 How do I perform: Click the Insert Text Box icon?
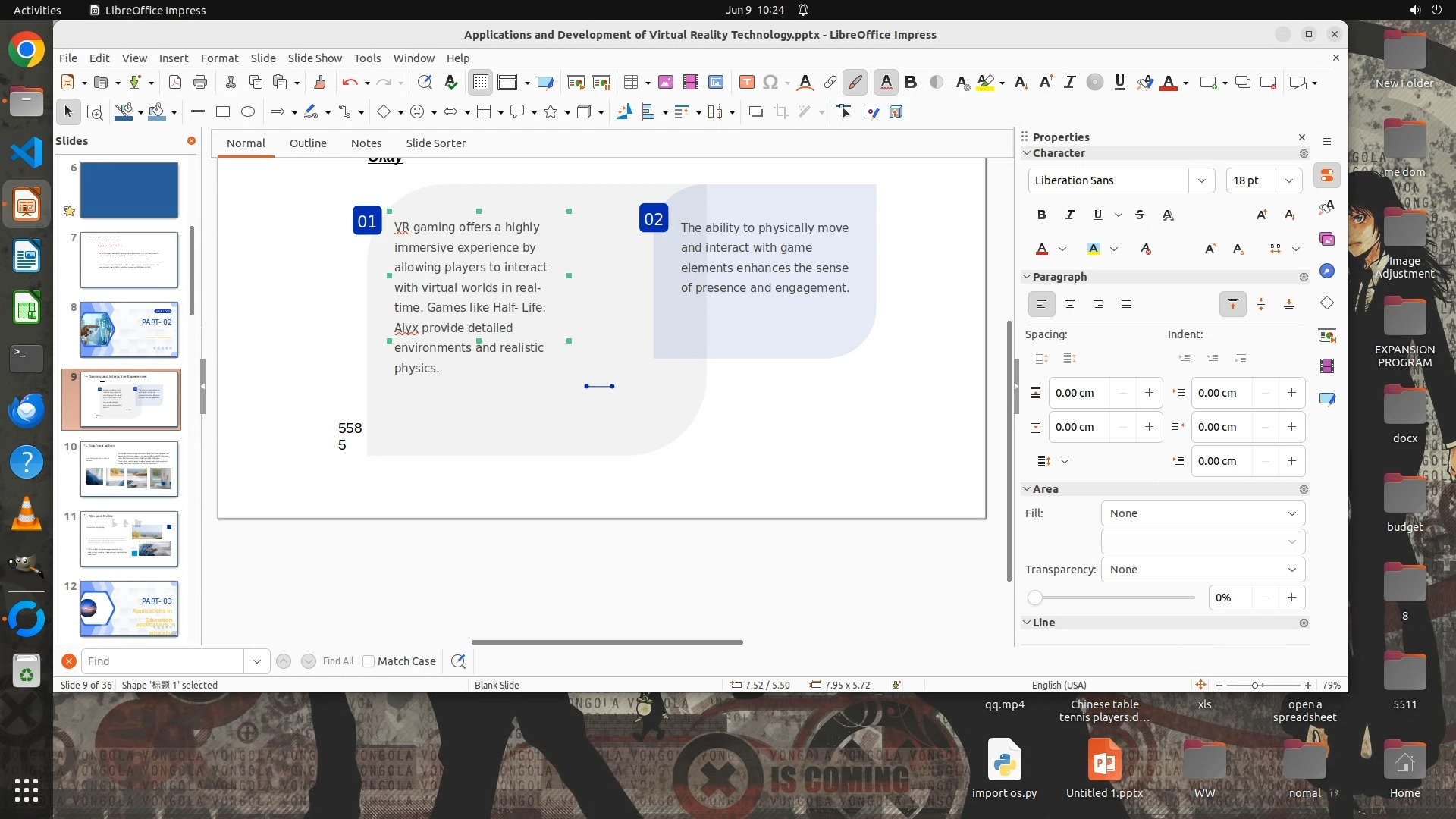[x=746, y=83]
